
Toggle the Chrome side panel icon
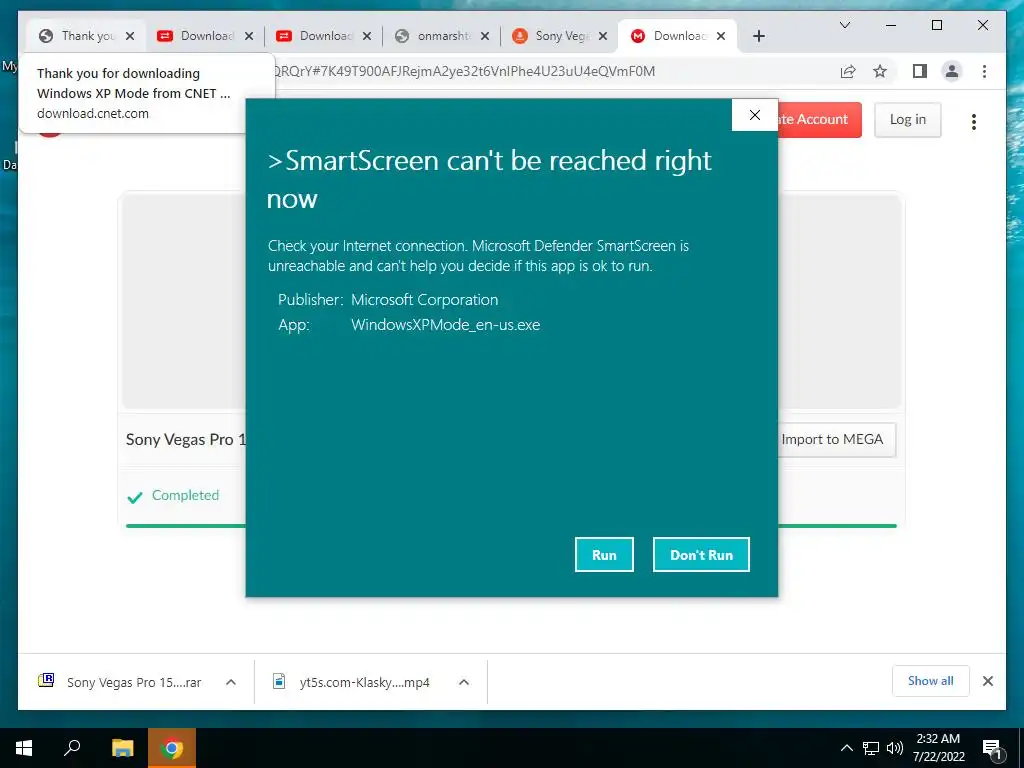pyautogui.click(x=920, y=71)
